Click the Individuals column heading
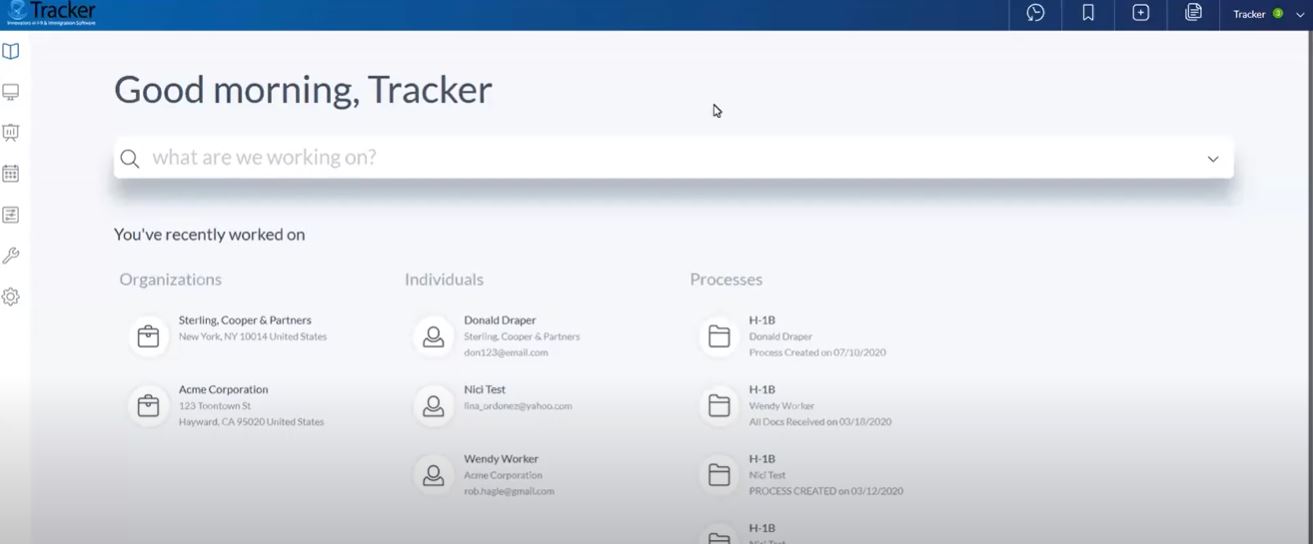Image resolution: width=1313 pixels, height=544 pixels. click(444, 280)
